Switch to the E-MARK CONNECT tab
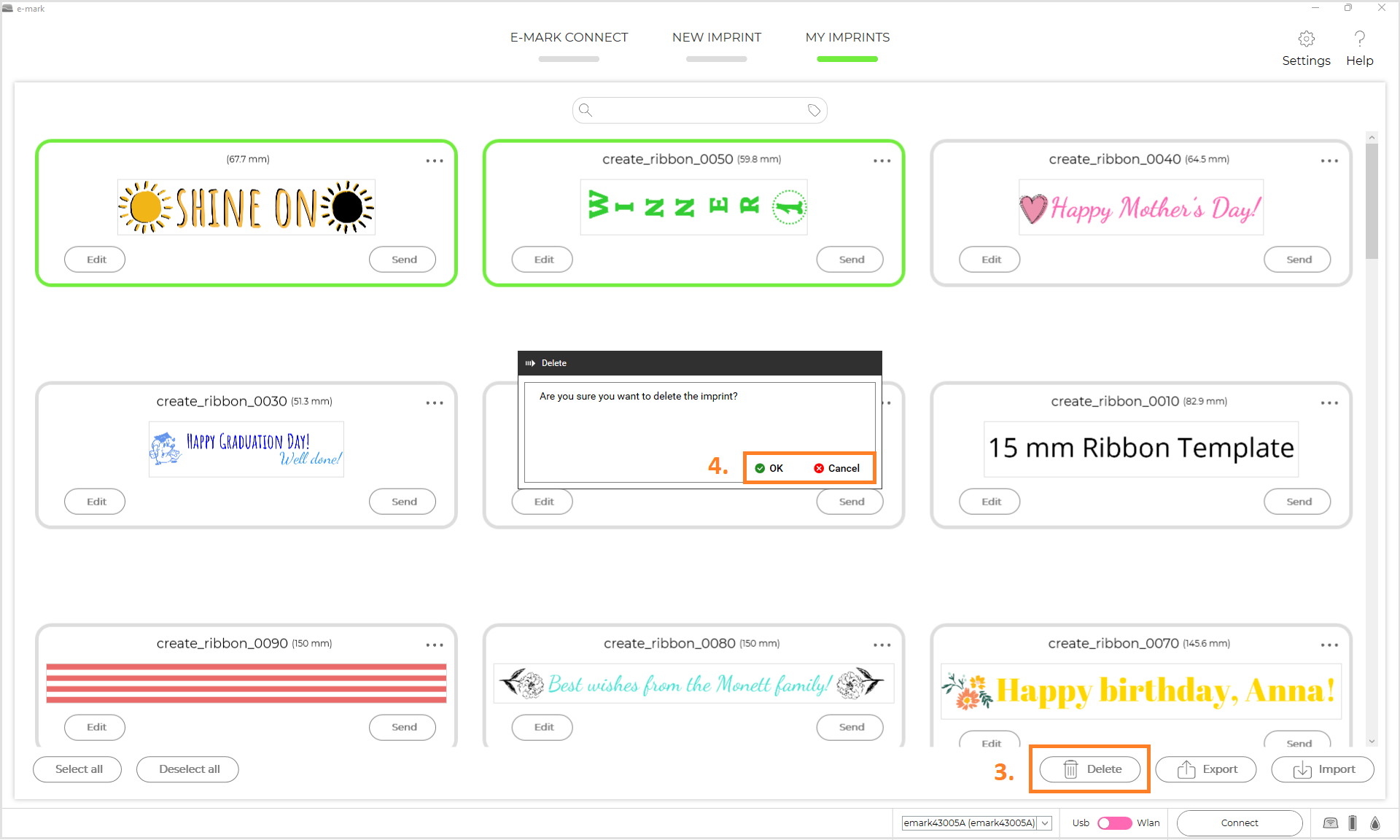This screenshot has height=840, width=1400. [x=569, y=37]
